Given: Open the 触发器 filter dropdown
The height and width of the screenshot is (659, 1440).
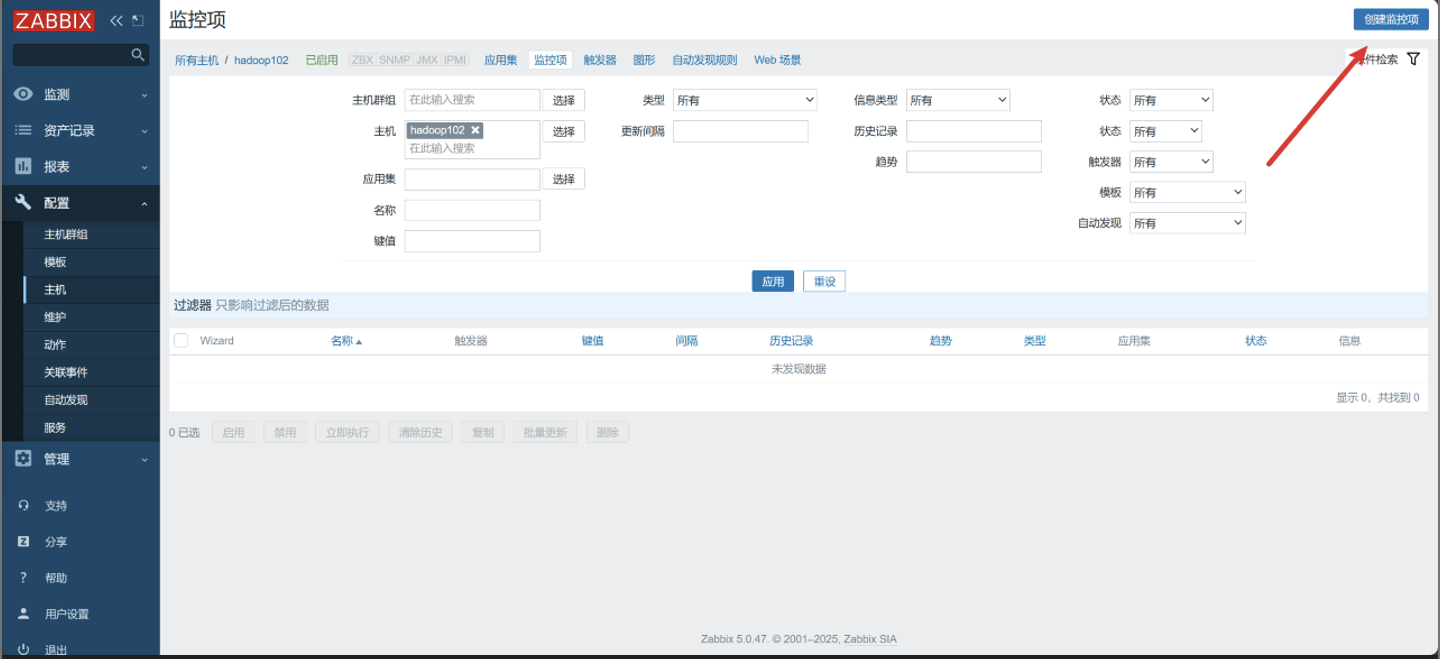Looking at the screenshot, I should tap(1171, 162).
